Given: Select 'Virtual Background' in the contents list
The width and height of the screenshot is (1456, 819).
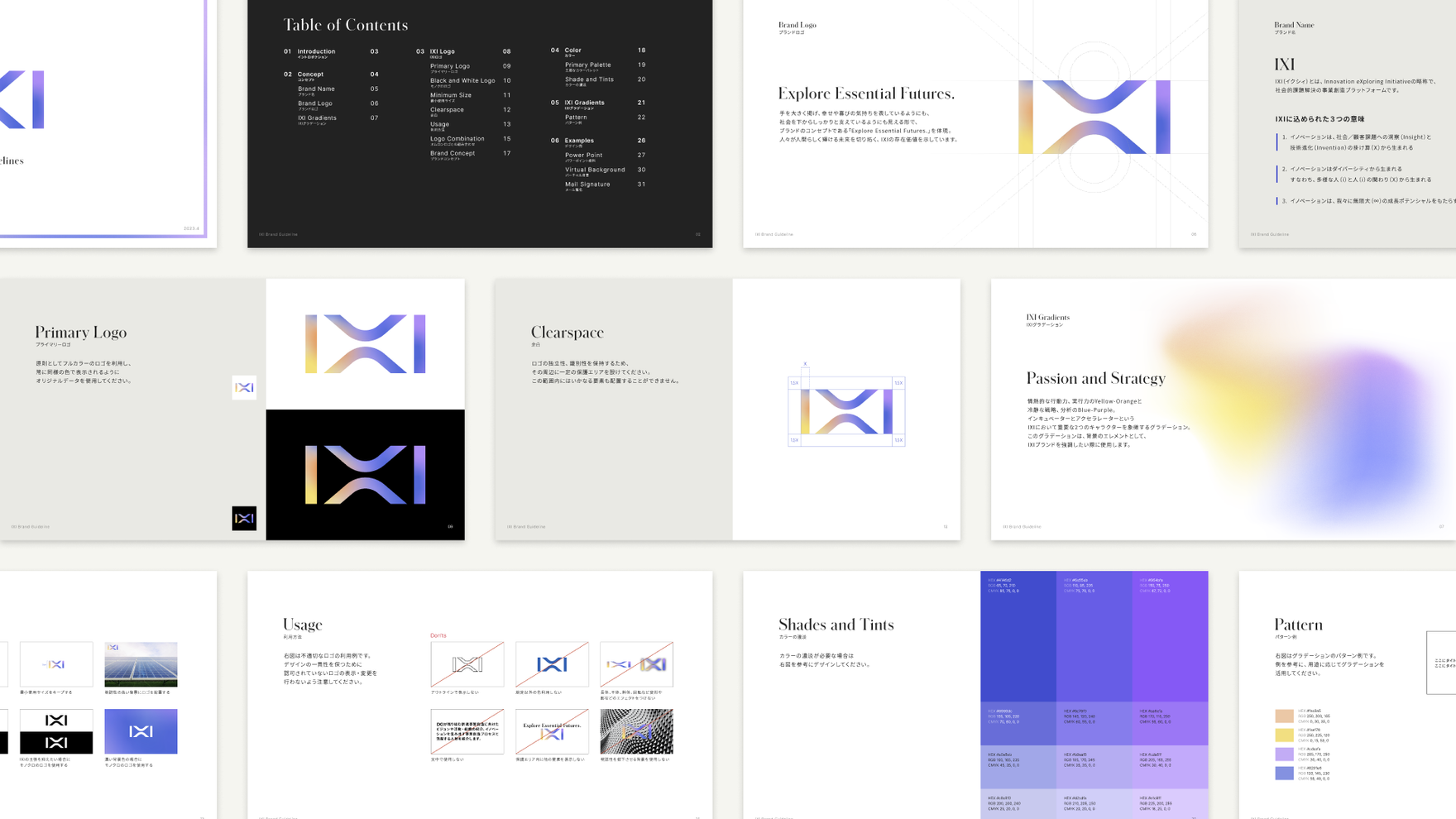Looking at the screenshot, I should coord(595,170).
